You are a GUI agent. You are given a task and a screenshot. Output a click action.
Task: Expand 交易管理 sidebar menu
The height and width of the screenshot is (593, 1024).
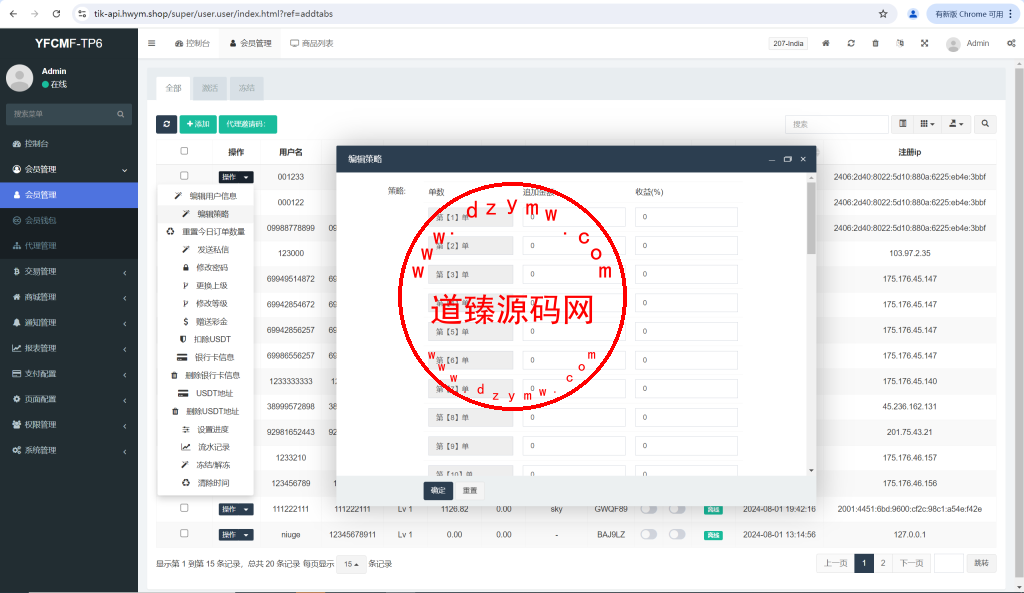69,272
